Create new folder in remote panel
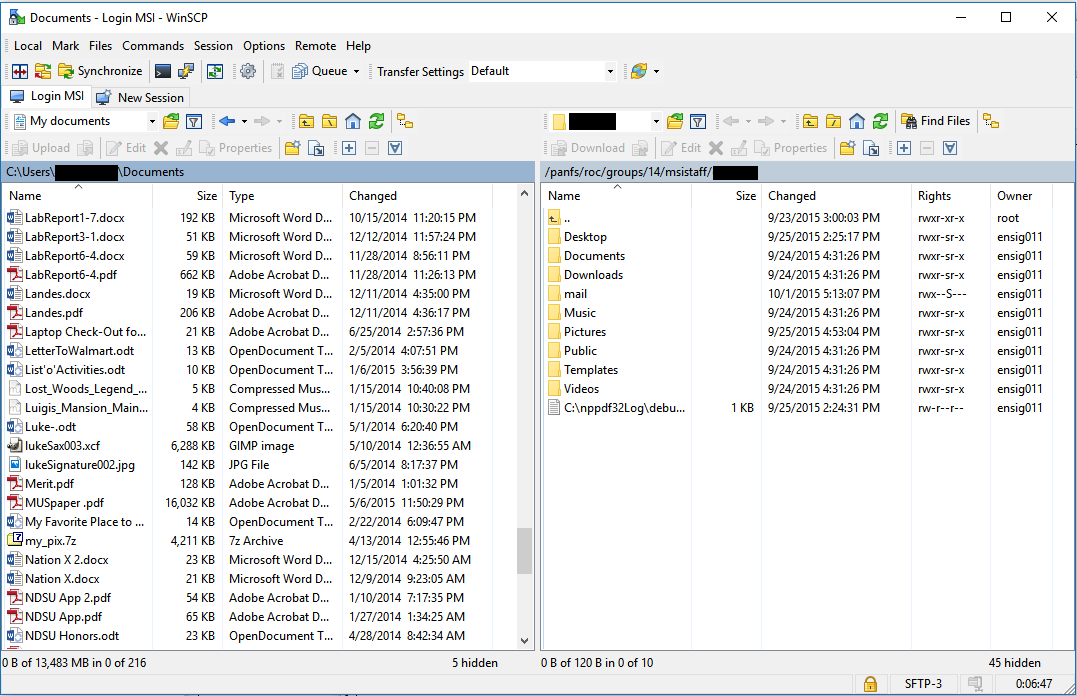Screen dimensions: 1077x696 (x=847, y=148)
